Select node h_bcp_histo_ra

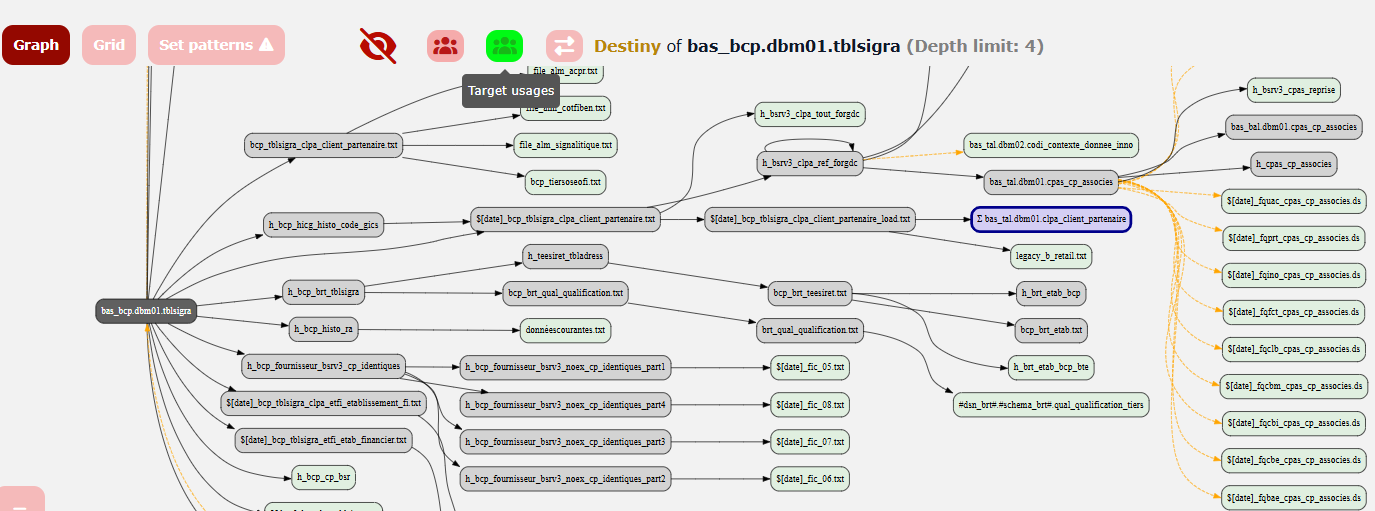coord(323,329)
